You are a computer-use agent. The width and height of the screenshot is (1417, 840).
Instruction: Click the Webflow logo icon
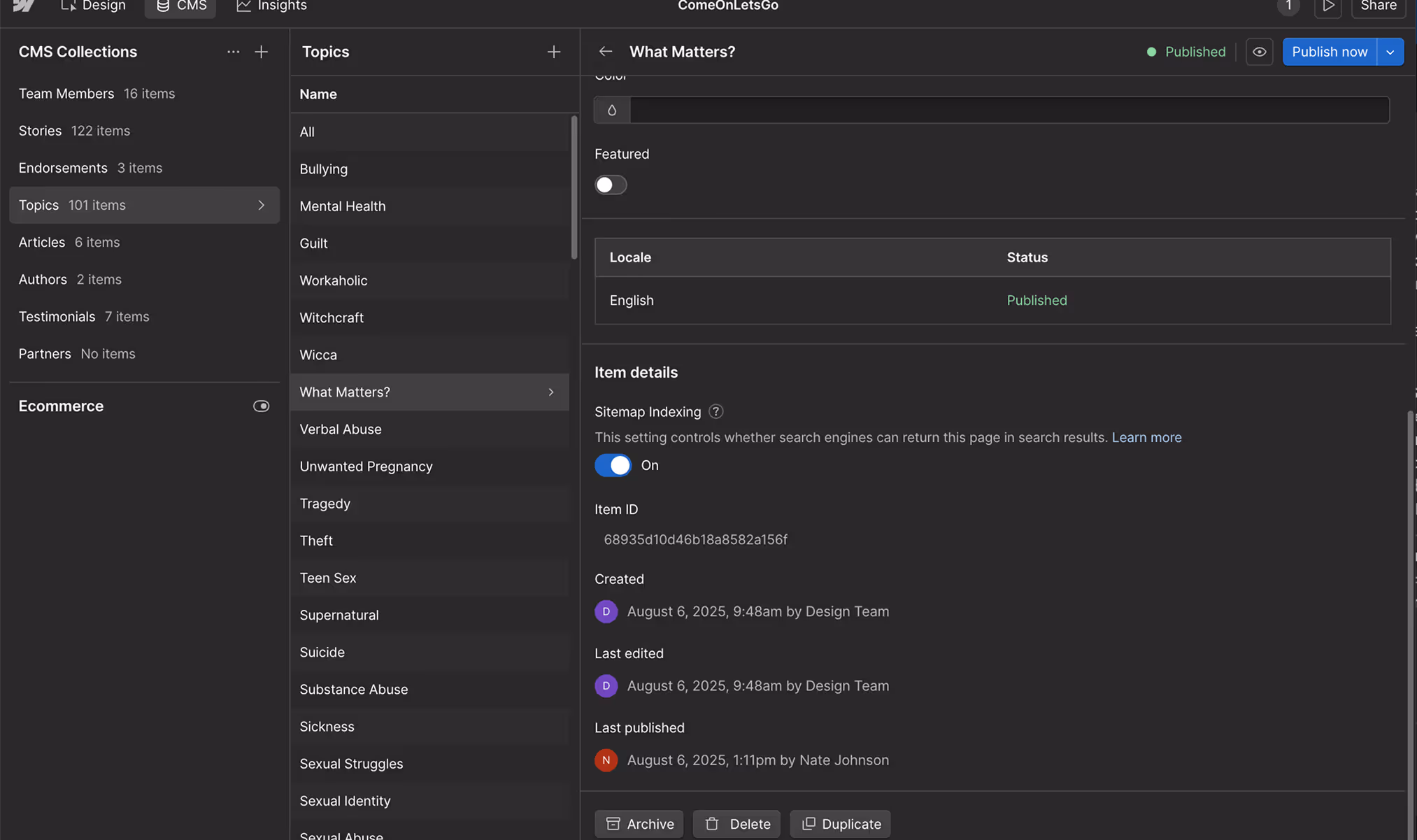click(x=23, y=6)
